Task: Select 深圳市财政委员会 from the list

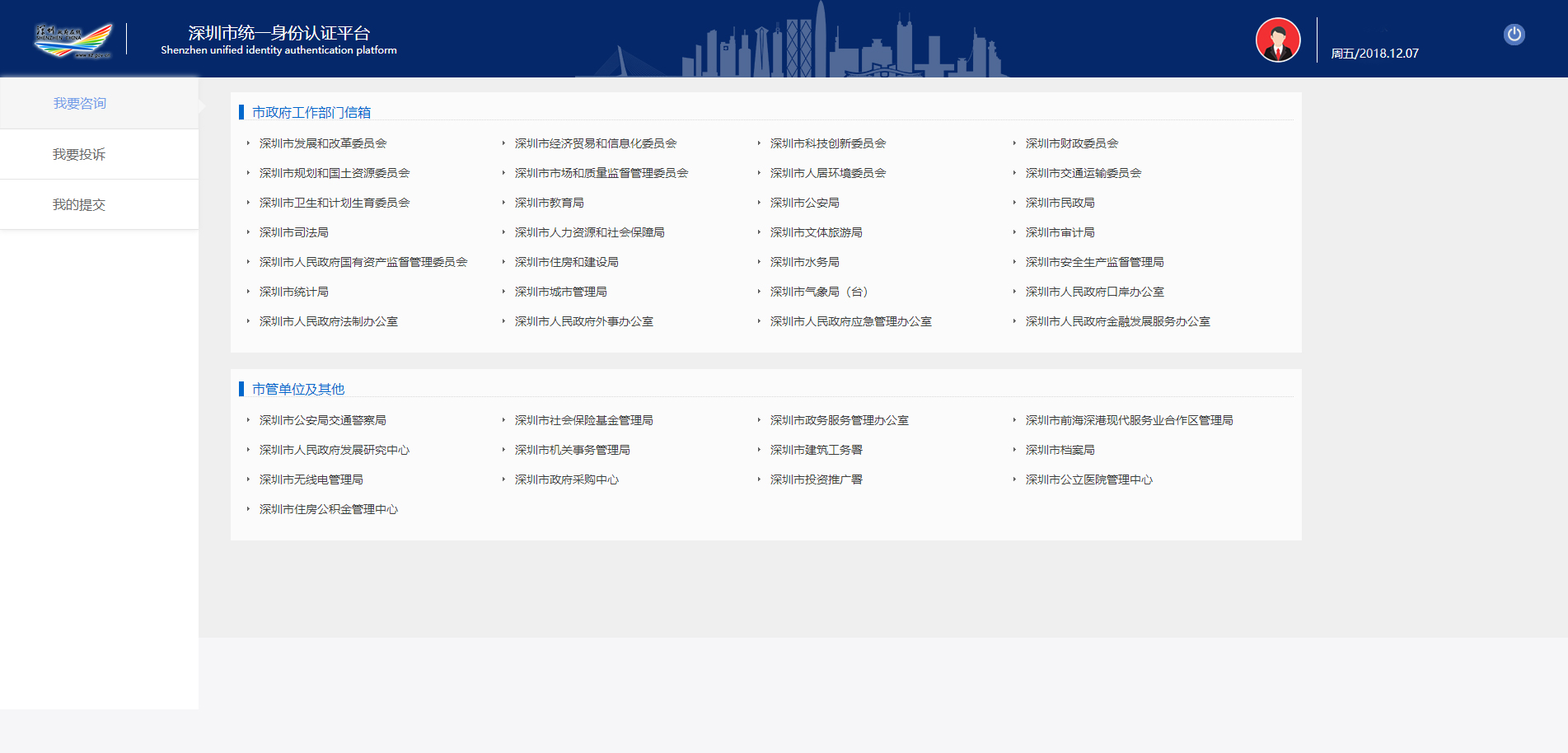Action: (1071, 143)
